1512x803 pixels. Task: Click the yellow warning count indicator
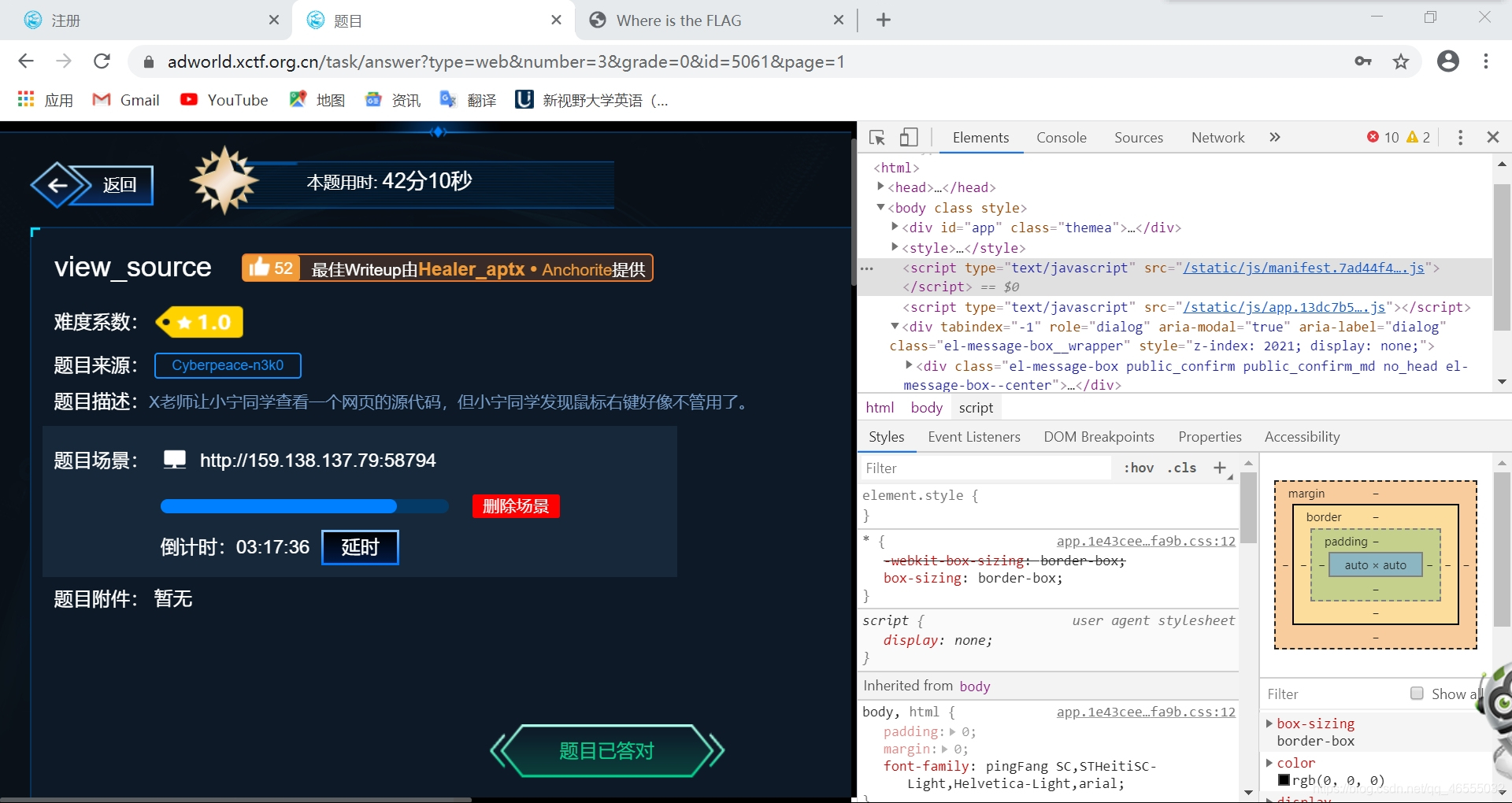point(1418,138)
